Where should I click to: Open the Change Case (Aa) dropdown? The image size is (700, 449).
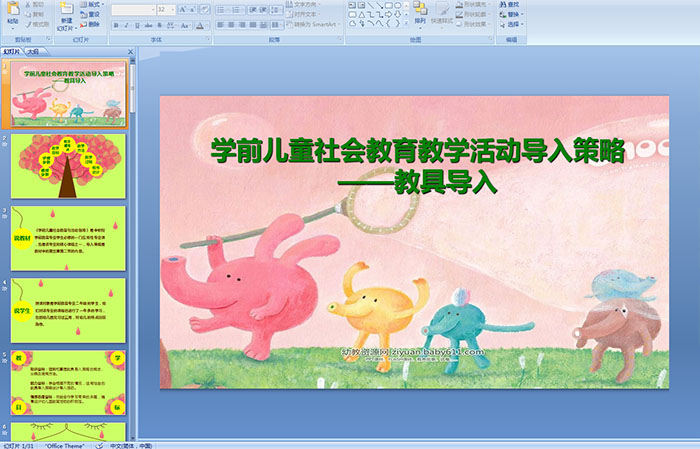coord(185,25)
